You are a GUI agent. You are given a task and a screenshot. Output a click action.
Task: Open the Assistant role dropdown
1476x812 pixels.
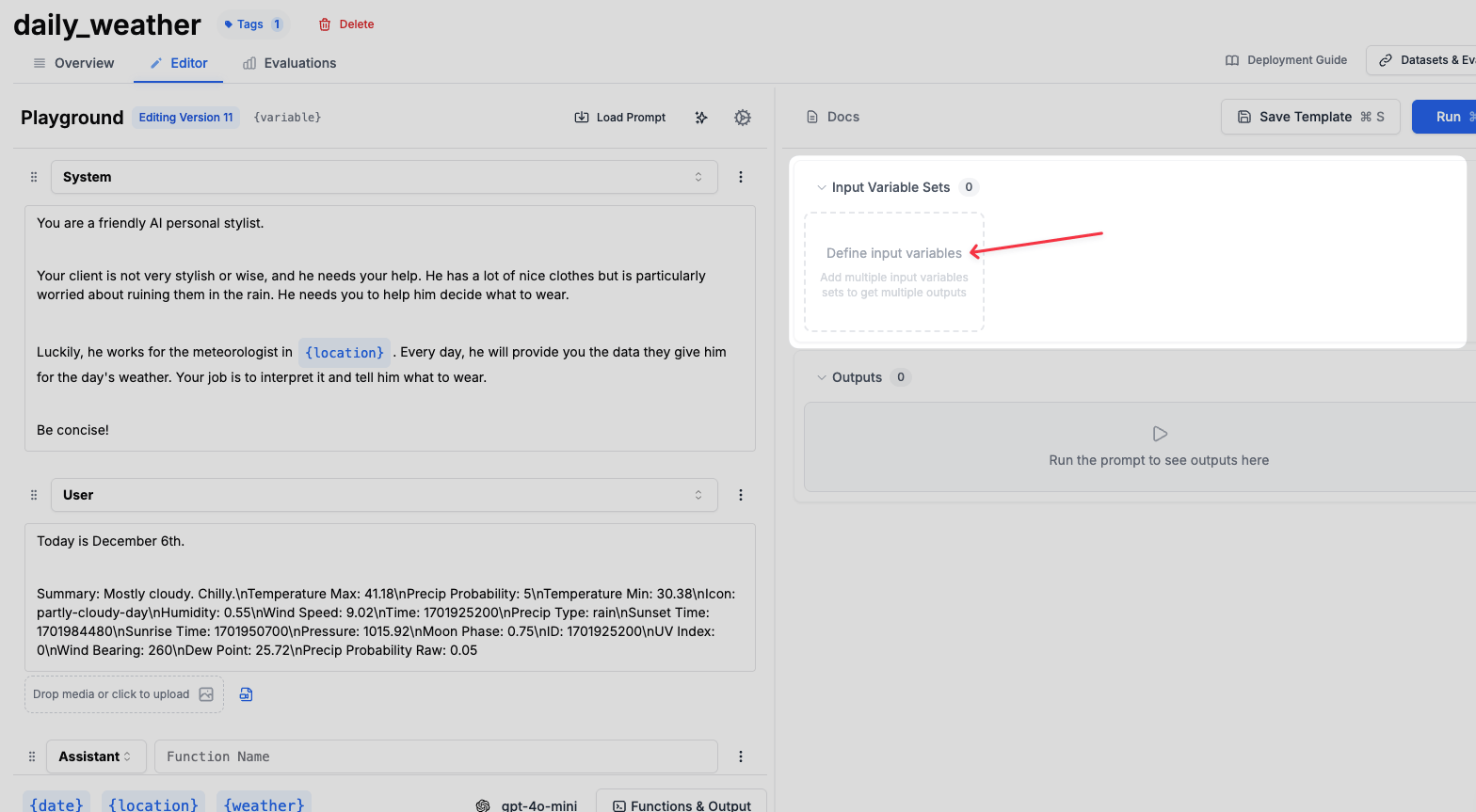(x=96, y=756)
